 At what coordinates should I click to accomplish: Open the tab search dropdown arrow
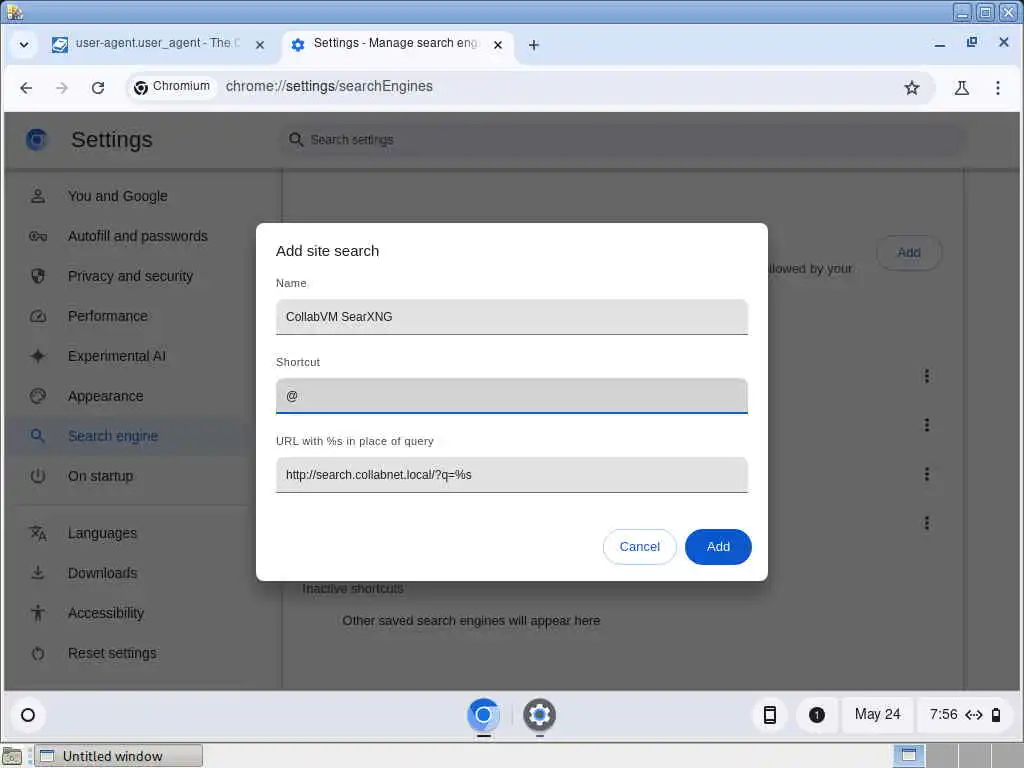point(24,45)
